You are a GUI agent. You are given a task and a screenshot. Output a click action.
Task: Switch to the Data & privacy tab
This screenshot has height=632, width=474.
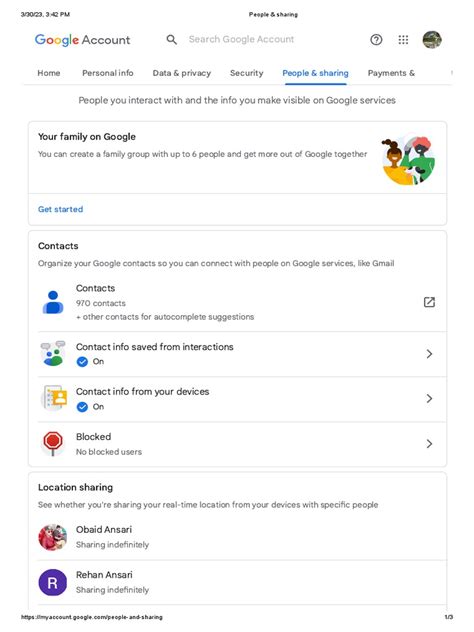(x=182, y=73)
